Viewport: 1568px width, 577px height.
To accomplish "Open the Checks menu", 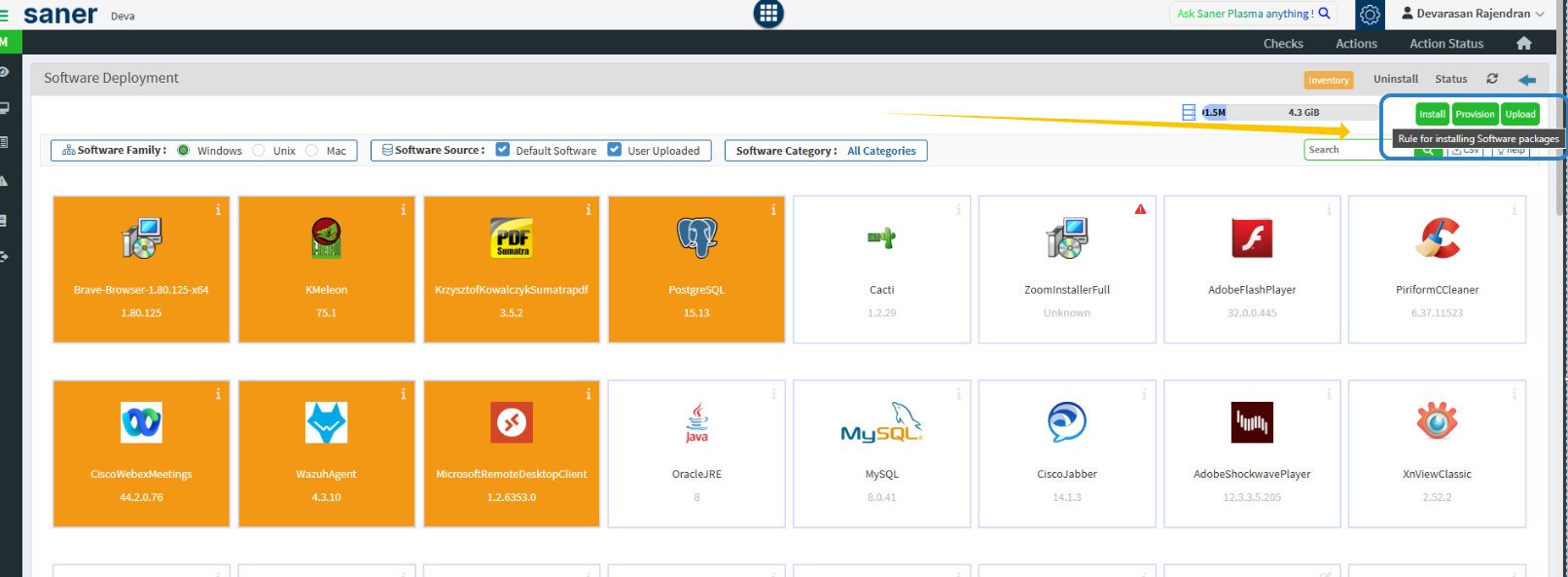I will pos(1283,44).
